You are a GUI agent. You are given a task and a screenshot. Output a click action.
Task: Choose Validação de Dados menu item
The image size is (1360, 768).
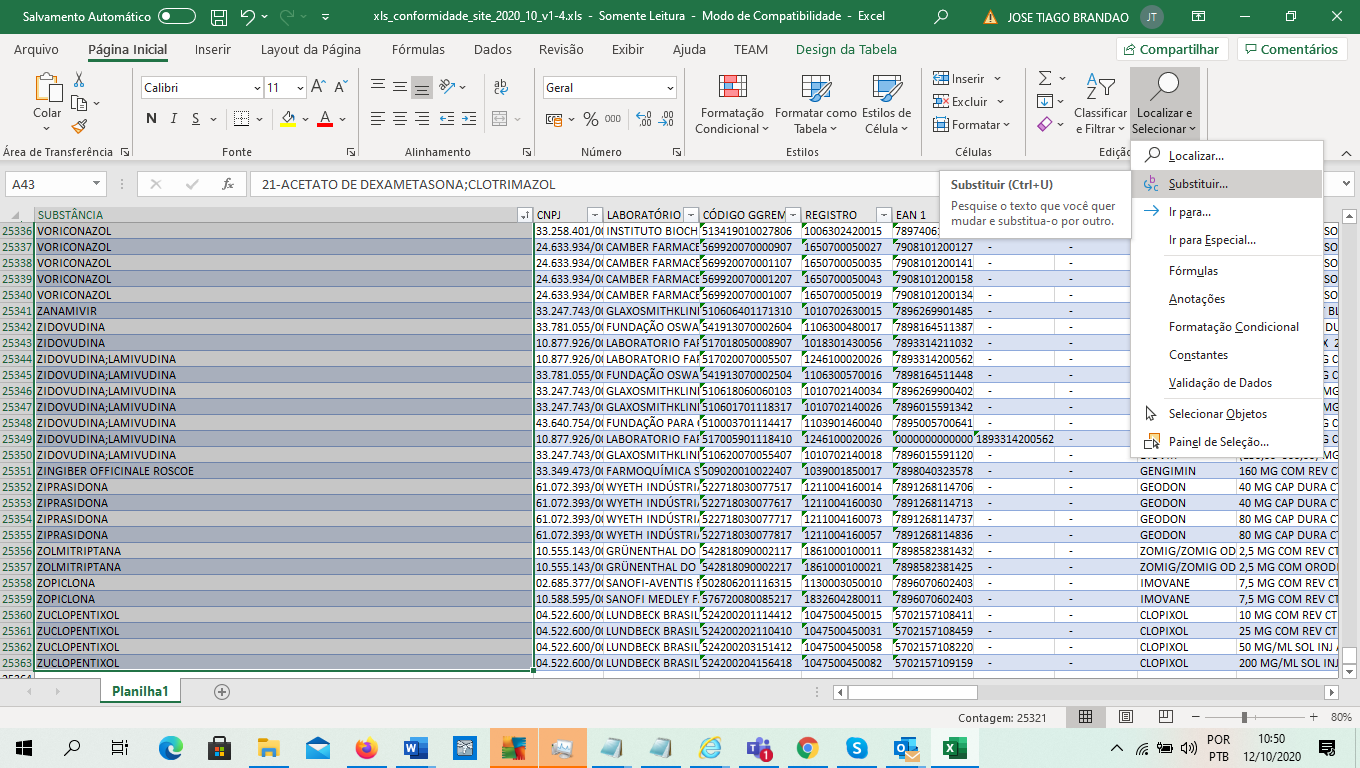click(1227, 383)
